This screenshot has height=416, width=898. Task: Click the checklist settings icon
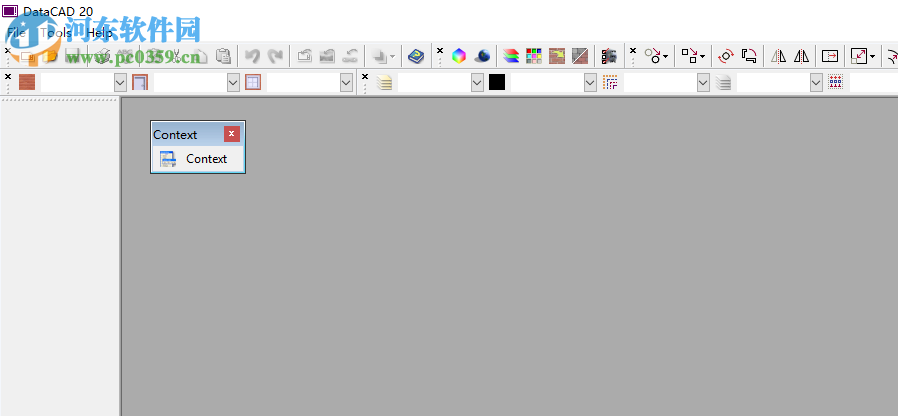click(x=609, y=56)
